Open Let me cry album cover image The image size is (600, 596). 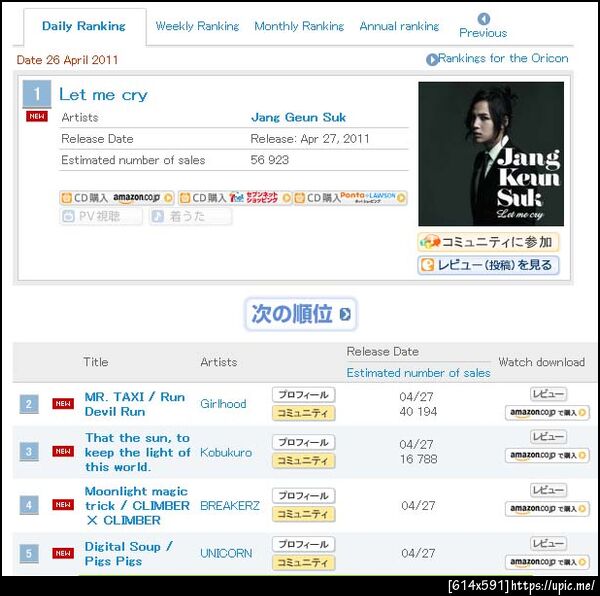pyautogui.click(x=491, y=154)
